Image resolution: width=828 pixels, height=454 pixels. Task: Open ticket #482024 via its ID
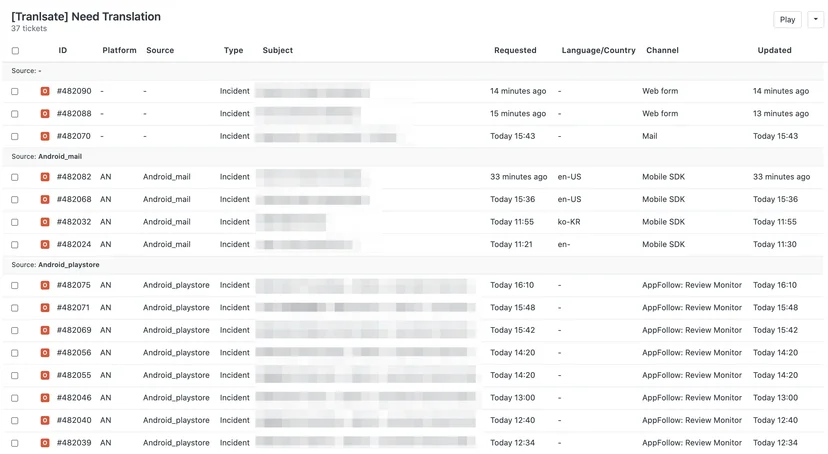click(x=74, y=244)
